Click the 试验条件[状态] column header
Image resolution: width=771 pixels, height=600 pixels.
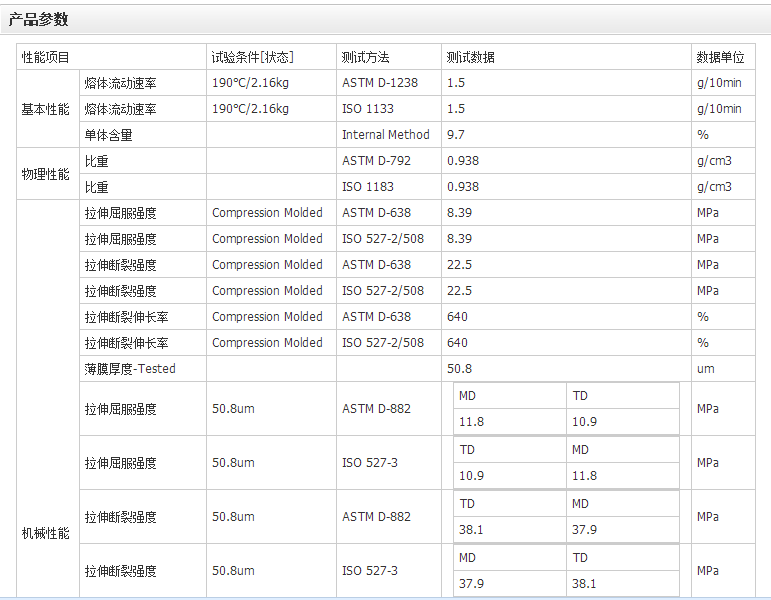253,57
